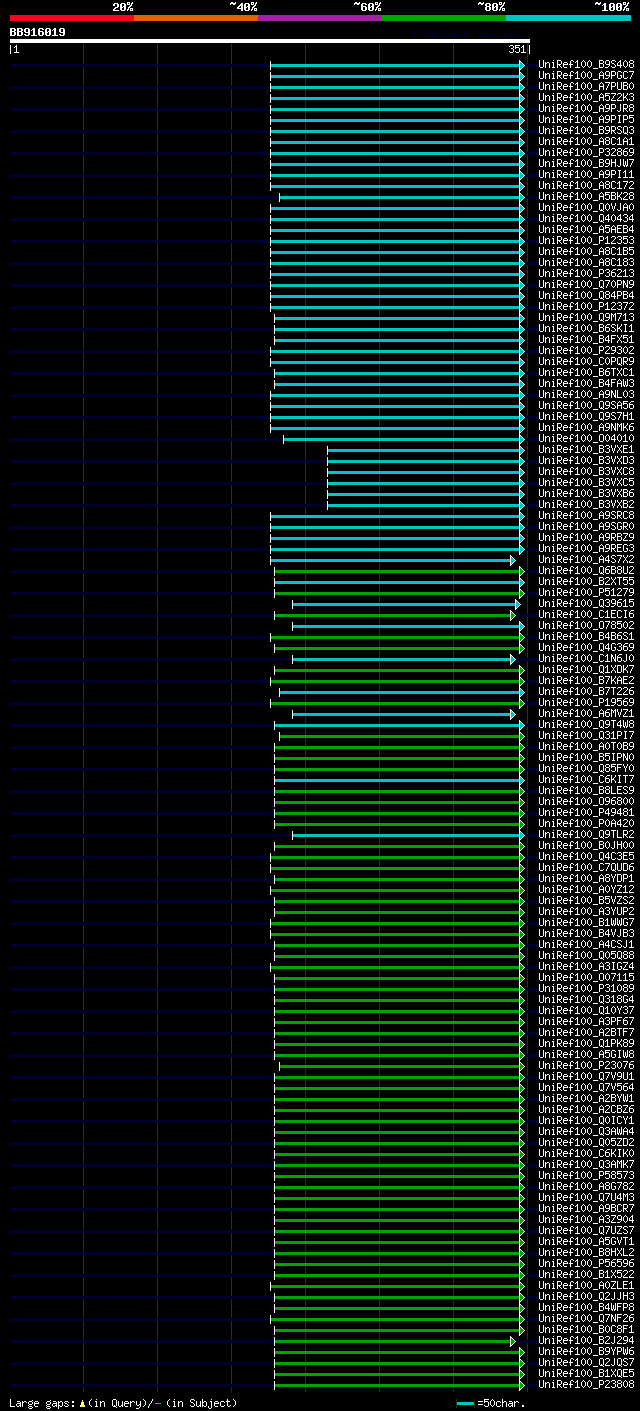Select hit UniRef100_B3VXC5
Screen dimensions: 640x1411
tap(586, 483)
